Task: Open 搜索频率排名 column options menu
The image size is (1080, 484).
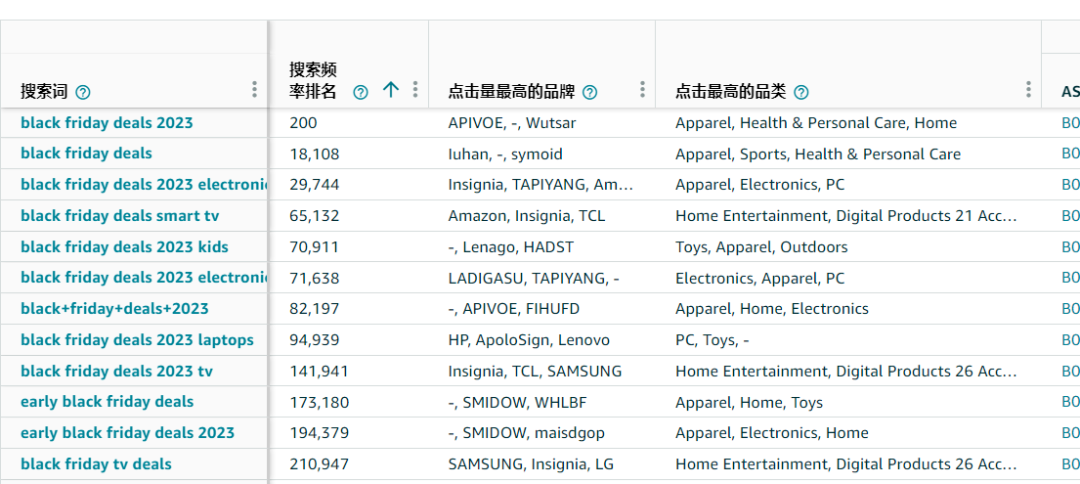Action: tap(415, 90)
